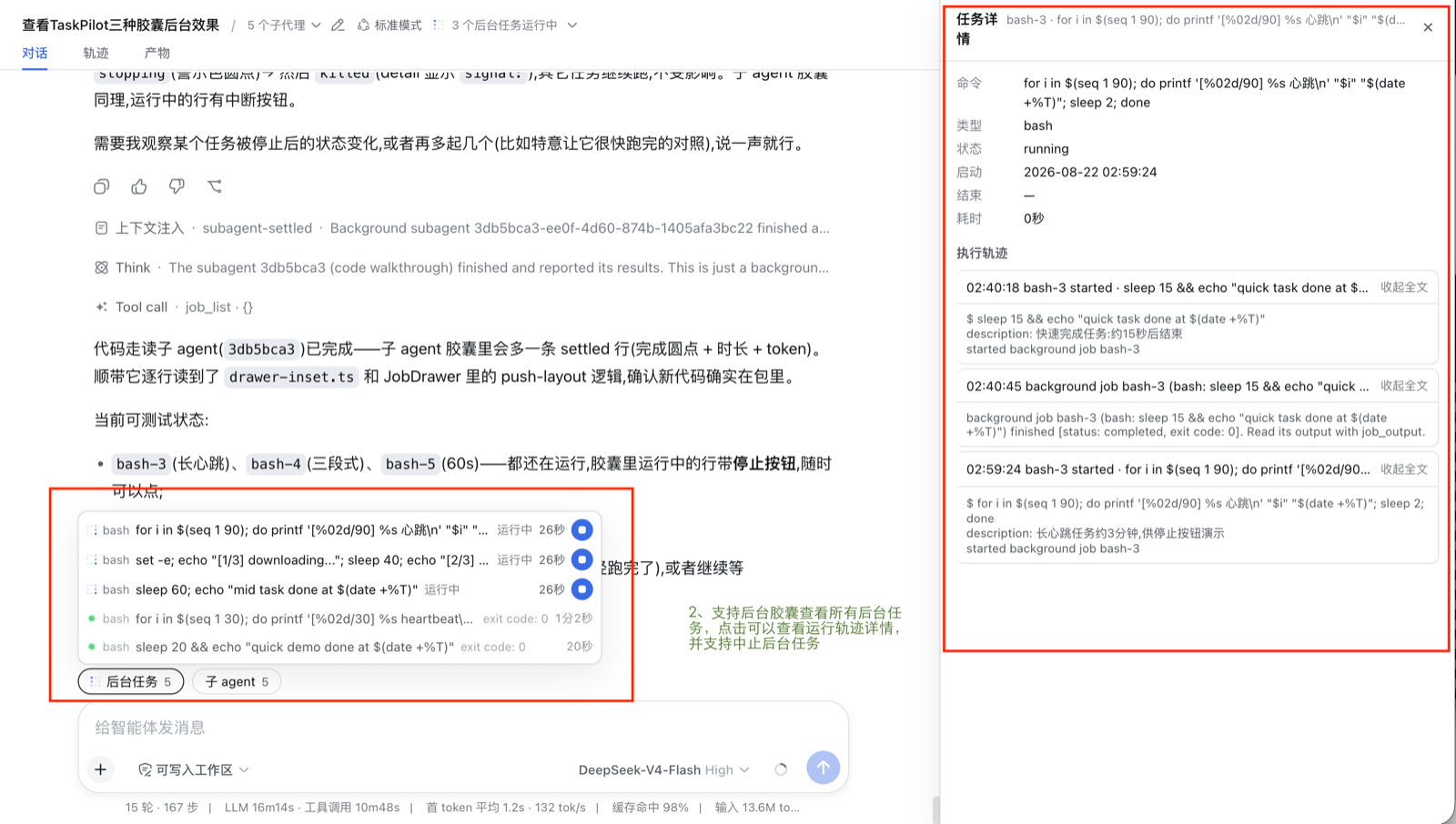1456x824 pixels.
Task: Click the Think brain icon
Action: coord(102,267)
